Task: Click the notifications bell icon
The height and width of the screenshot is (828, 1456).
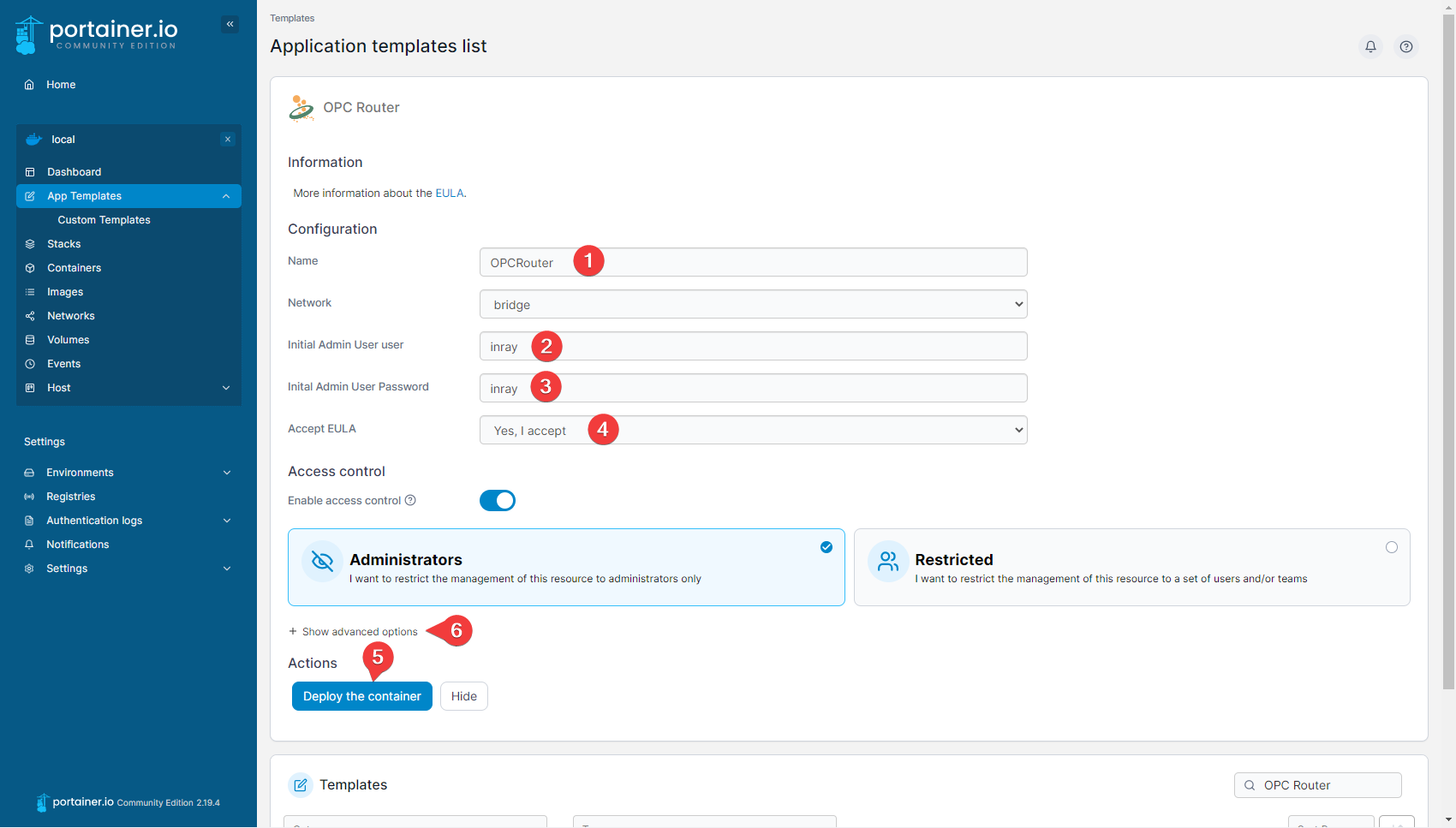Action: click(1370, 46)
